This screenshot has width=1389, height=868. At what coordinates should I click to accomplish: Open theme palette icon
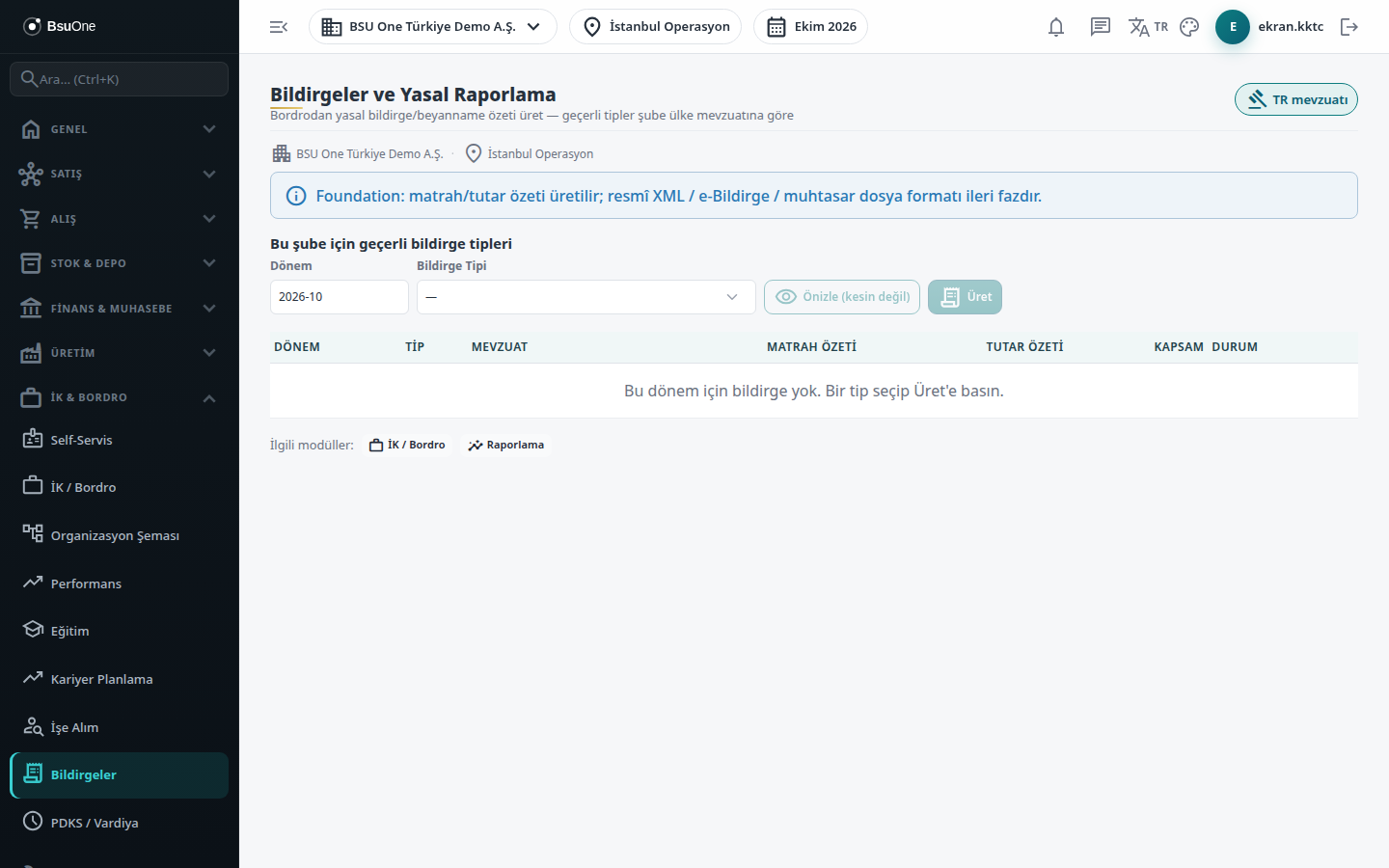coord(1189,27)
